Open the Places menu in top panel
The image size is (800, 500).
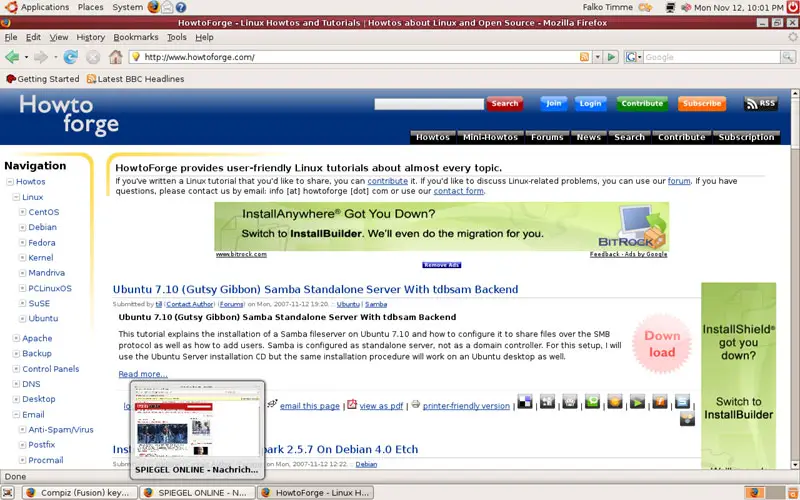point(90,7)
